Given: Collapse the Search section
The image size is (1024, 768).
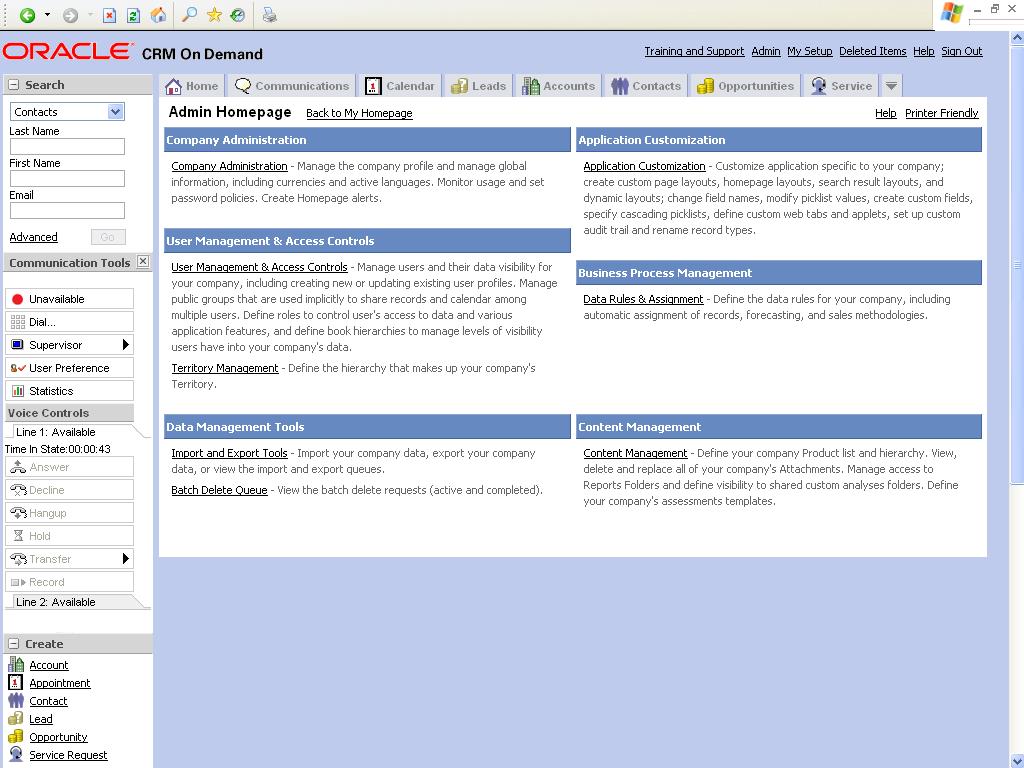Looking at the screenshot, I should (14, 85).
